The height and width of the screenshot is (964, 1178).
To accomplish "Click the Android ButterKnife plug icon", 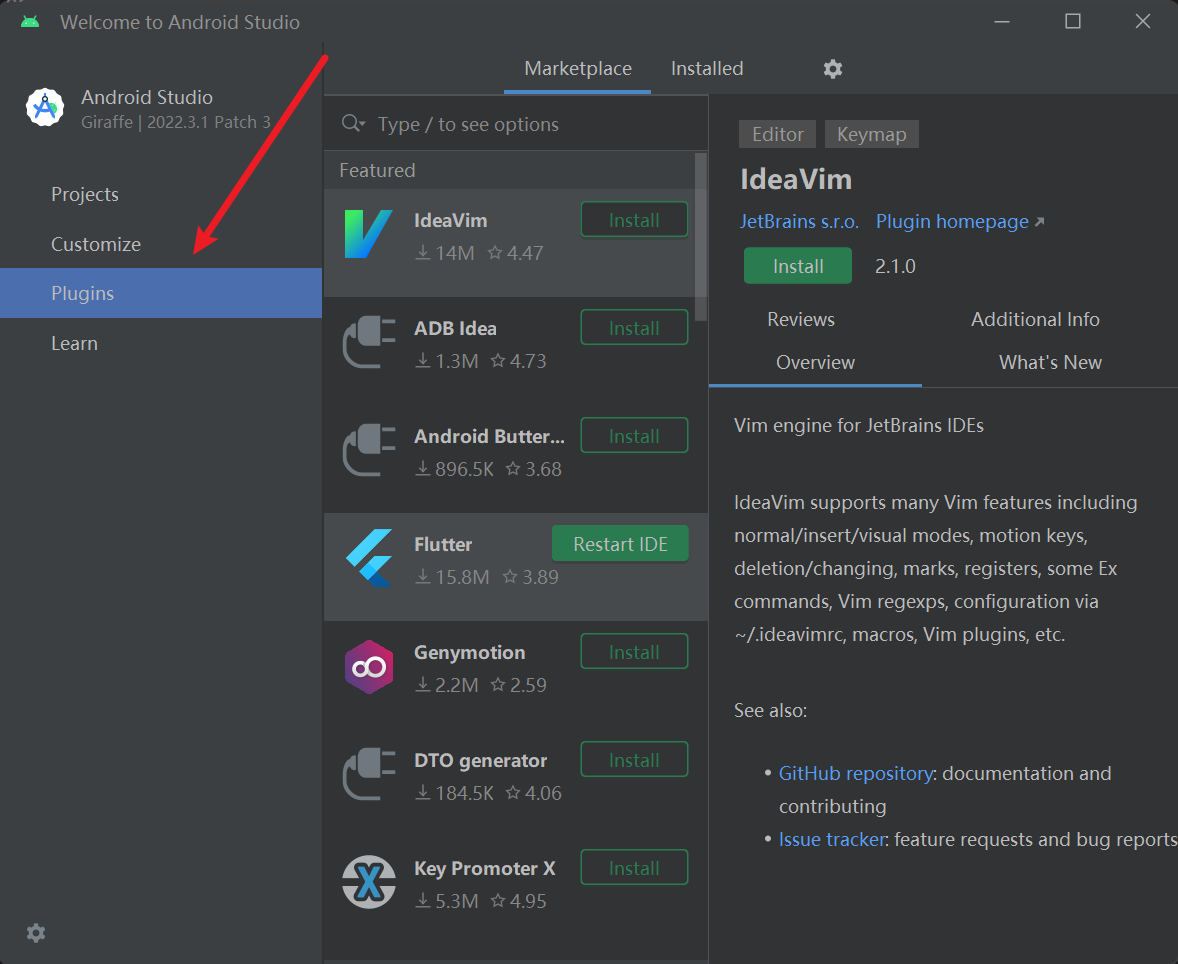I will (x=368, y=450).
